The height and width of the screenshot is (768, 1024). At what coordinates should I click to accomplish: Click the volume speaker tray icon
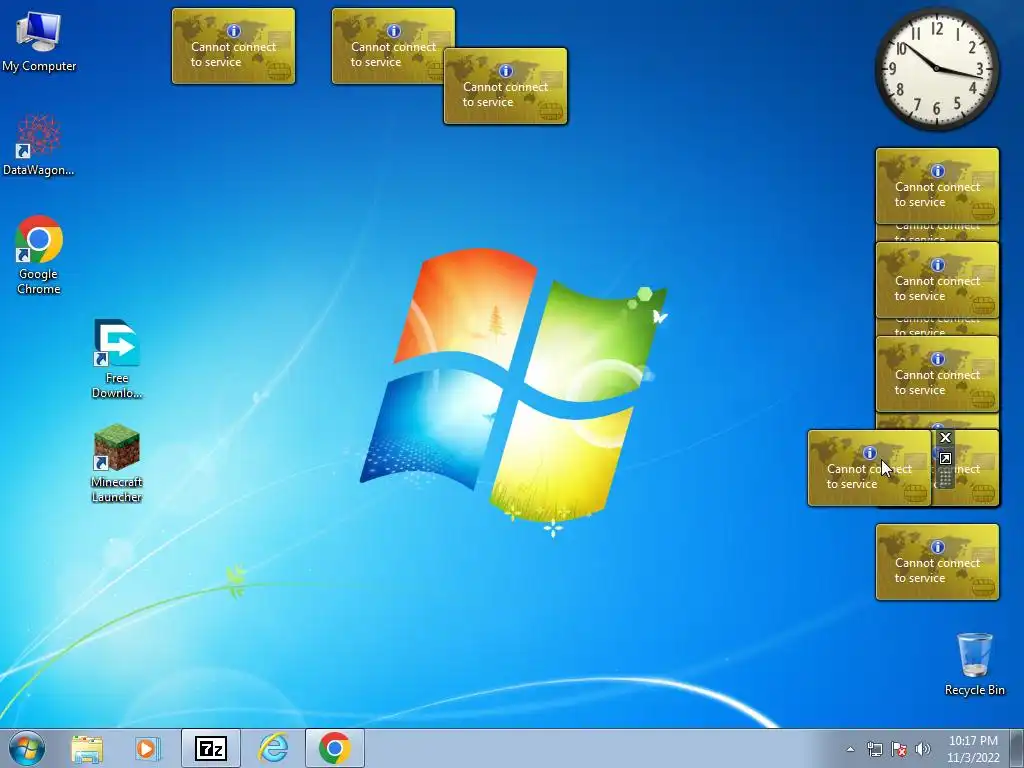click(923, 749)
